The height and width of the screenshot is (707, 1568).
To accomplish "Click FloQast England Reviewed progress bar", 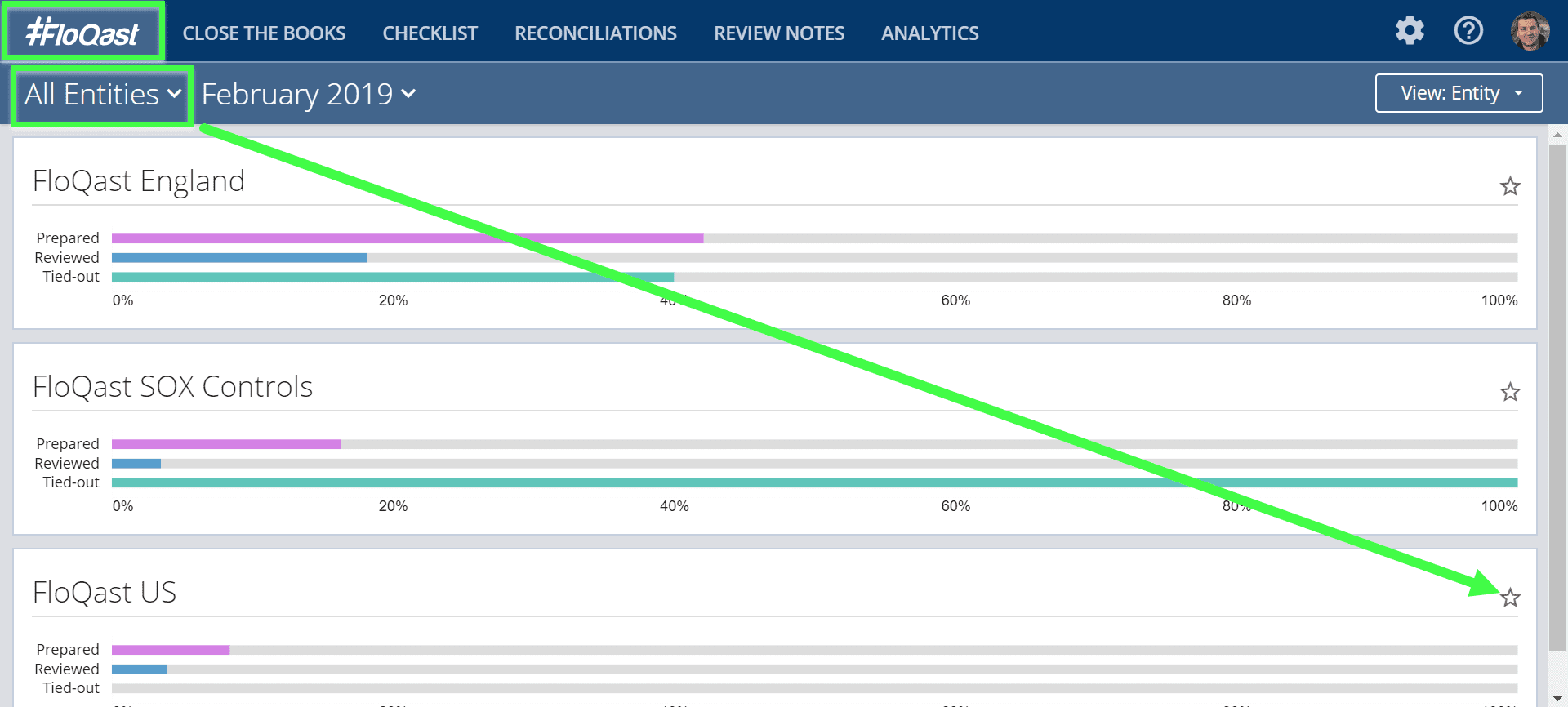I will tap(814, 258).
